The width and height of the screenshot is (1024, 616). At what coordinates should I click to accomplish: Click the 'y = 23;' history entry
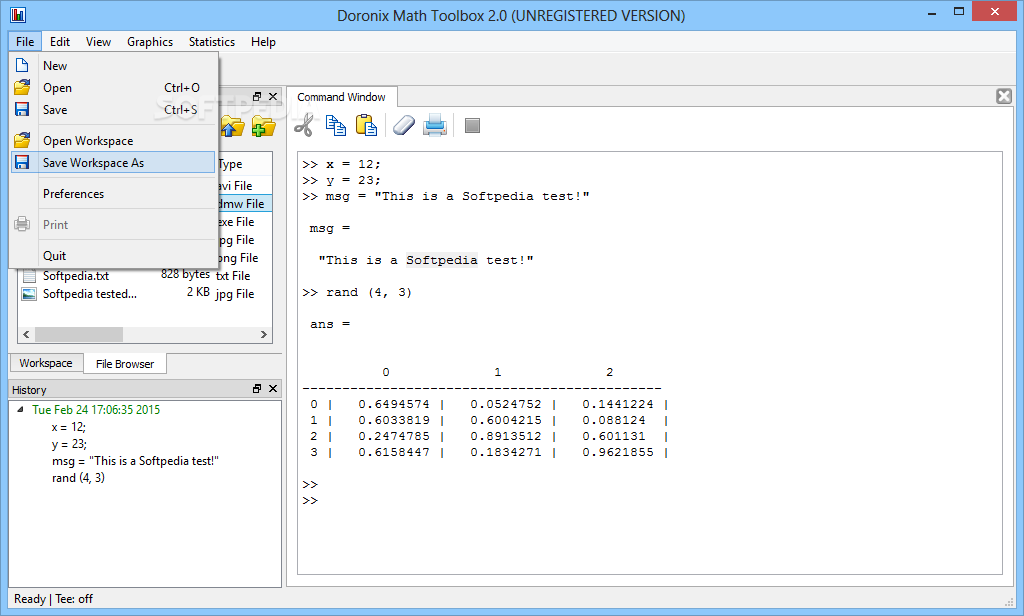[69, 444]
